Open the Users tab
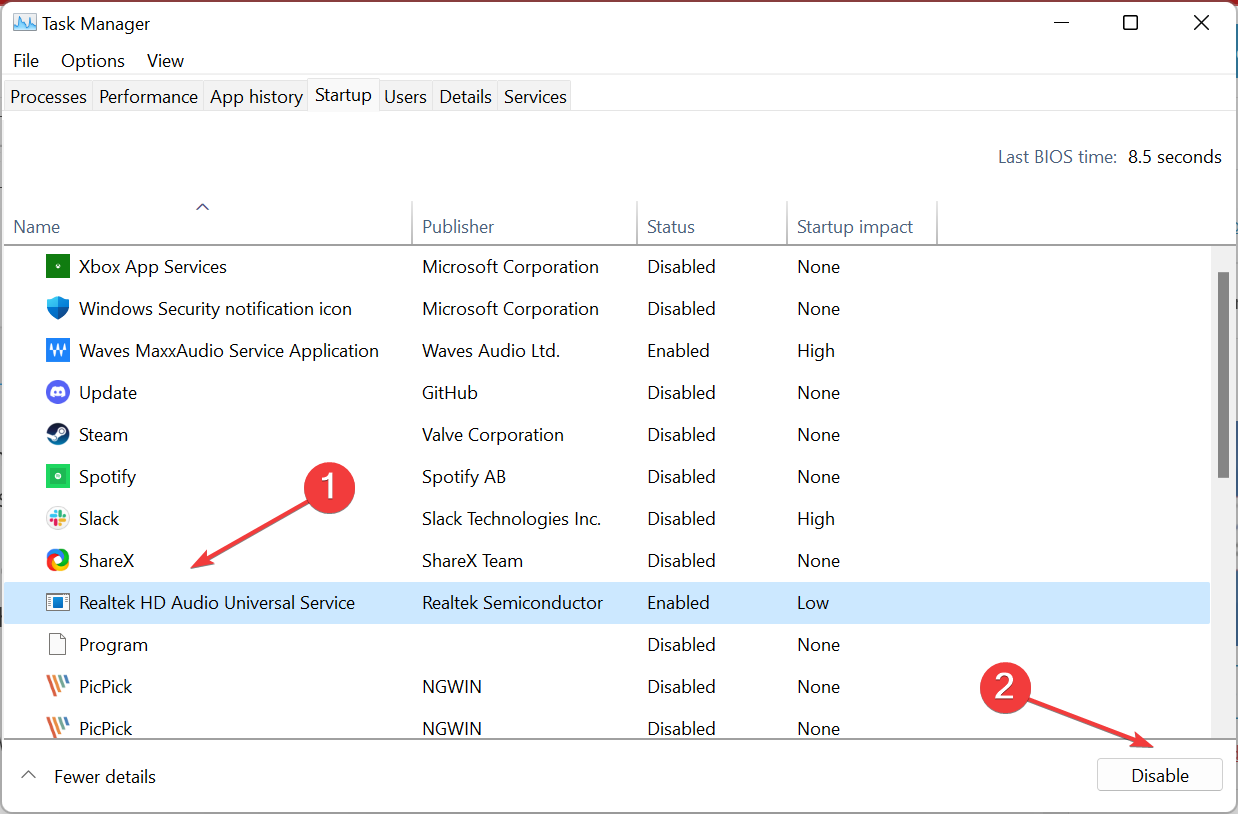Viewport: 1238px width, 814px height. pos(406,97)
